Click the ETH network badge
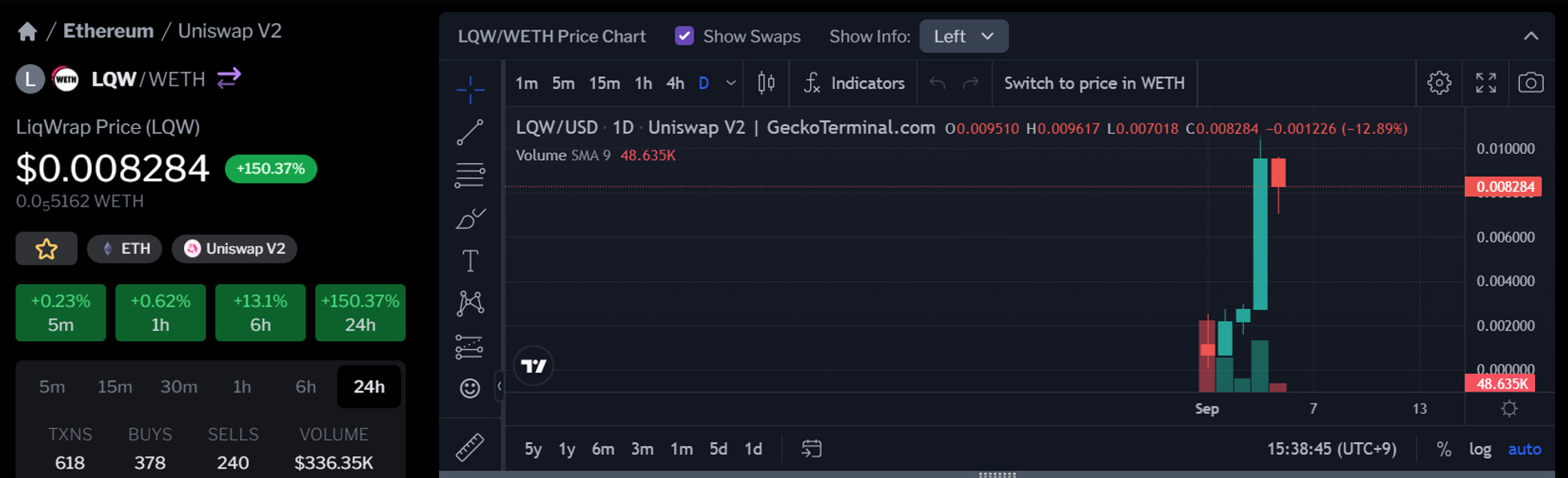The image size is (1568, 478). pos(125,249)
